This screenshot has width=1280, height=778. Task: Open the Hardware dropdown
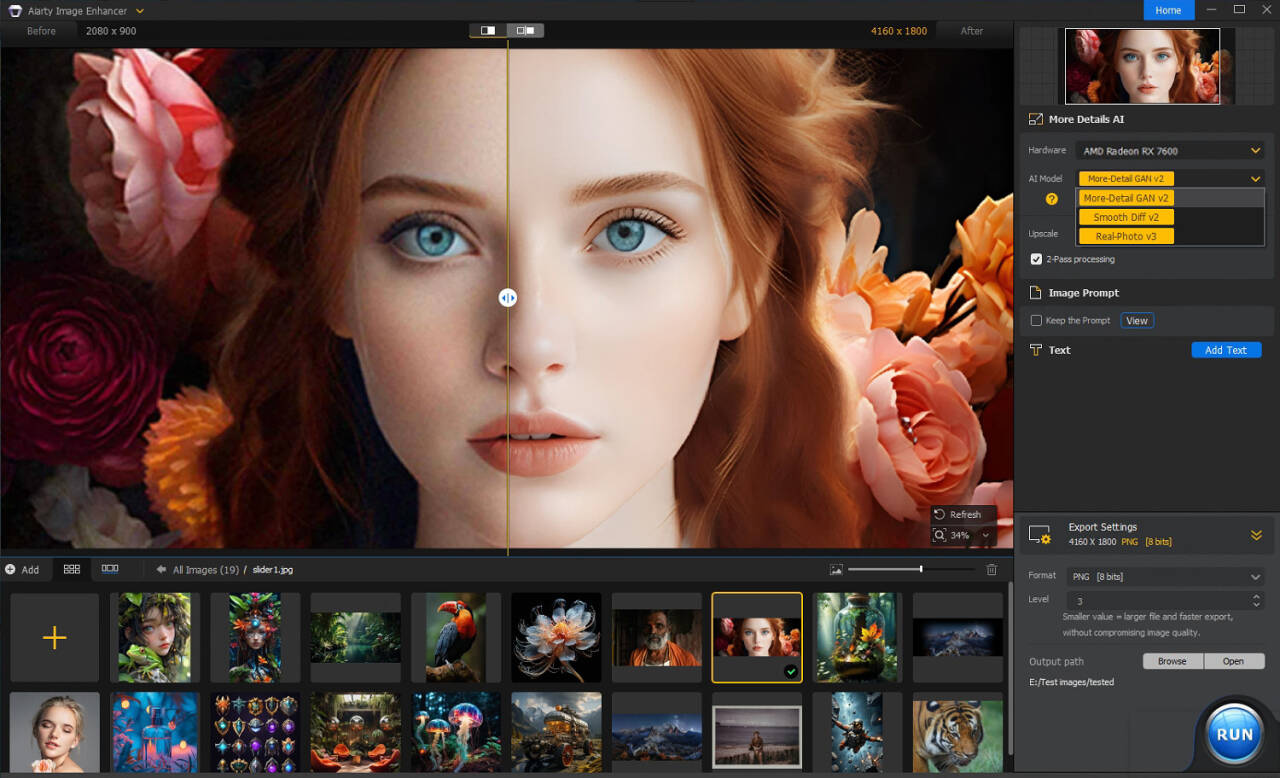[1168, 149]
